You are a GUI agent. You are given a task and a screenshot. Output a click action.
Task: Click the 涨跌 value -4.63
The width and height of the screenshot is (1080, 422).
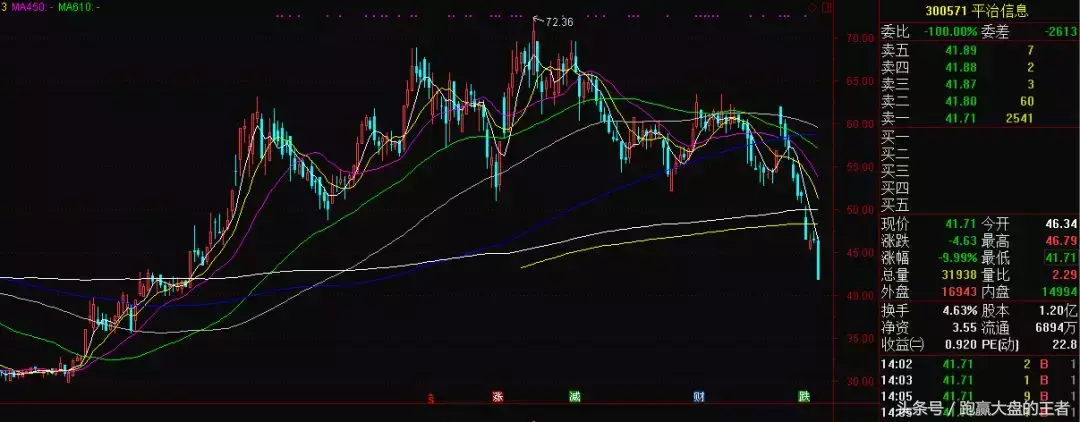coord(963,241)
